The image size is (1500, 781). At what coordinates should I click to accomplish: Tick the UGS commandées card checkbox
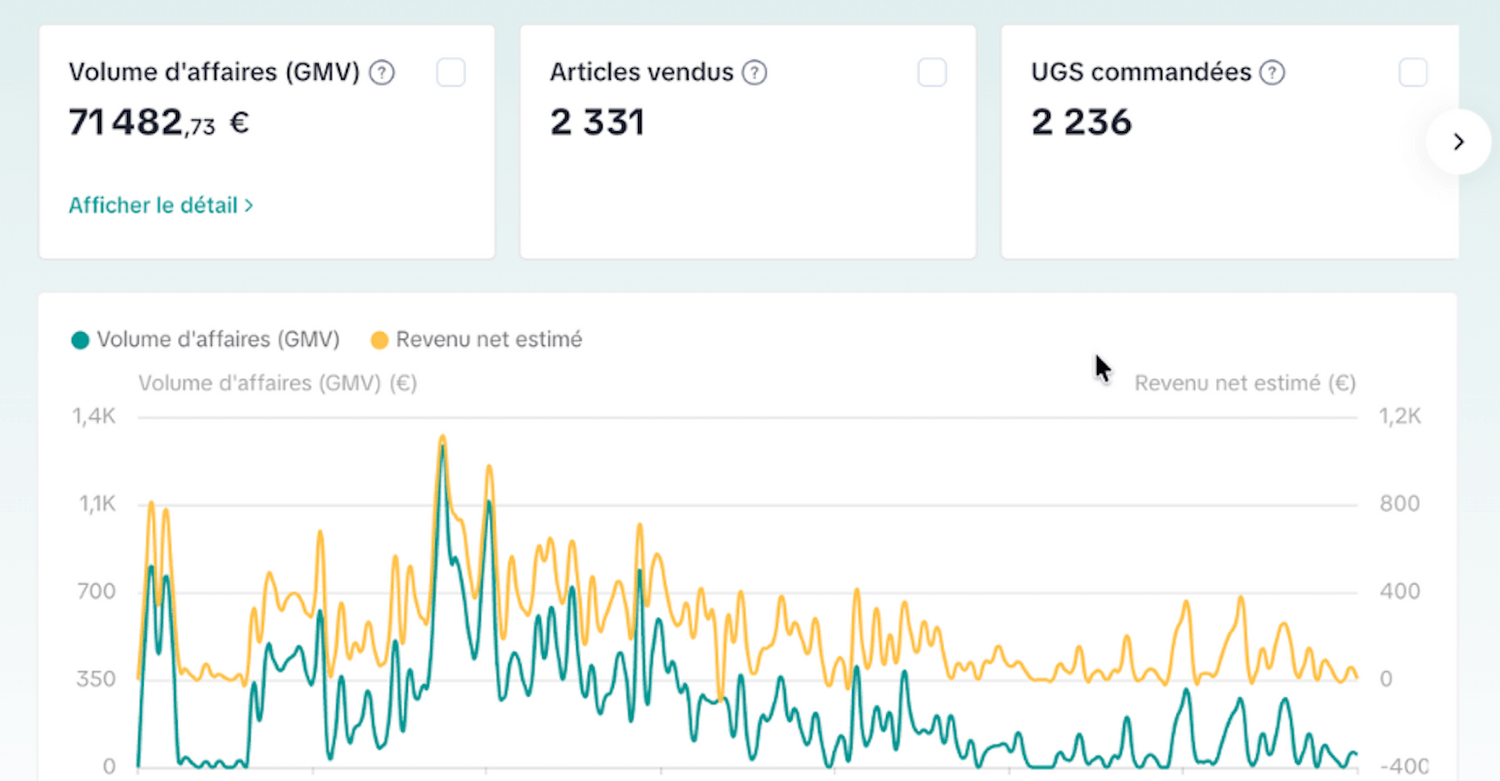1413,72
